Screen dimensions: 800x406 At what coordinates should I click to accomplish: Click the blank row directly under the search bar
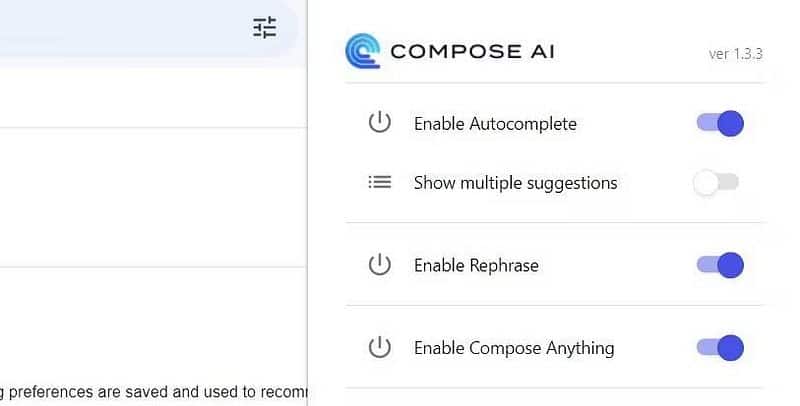150,98
